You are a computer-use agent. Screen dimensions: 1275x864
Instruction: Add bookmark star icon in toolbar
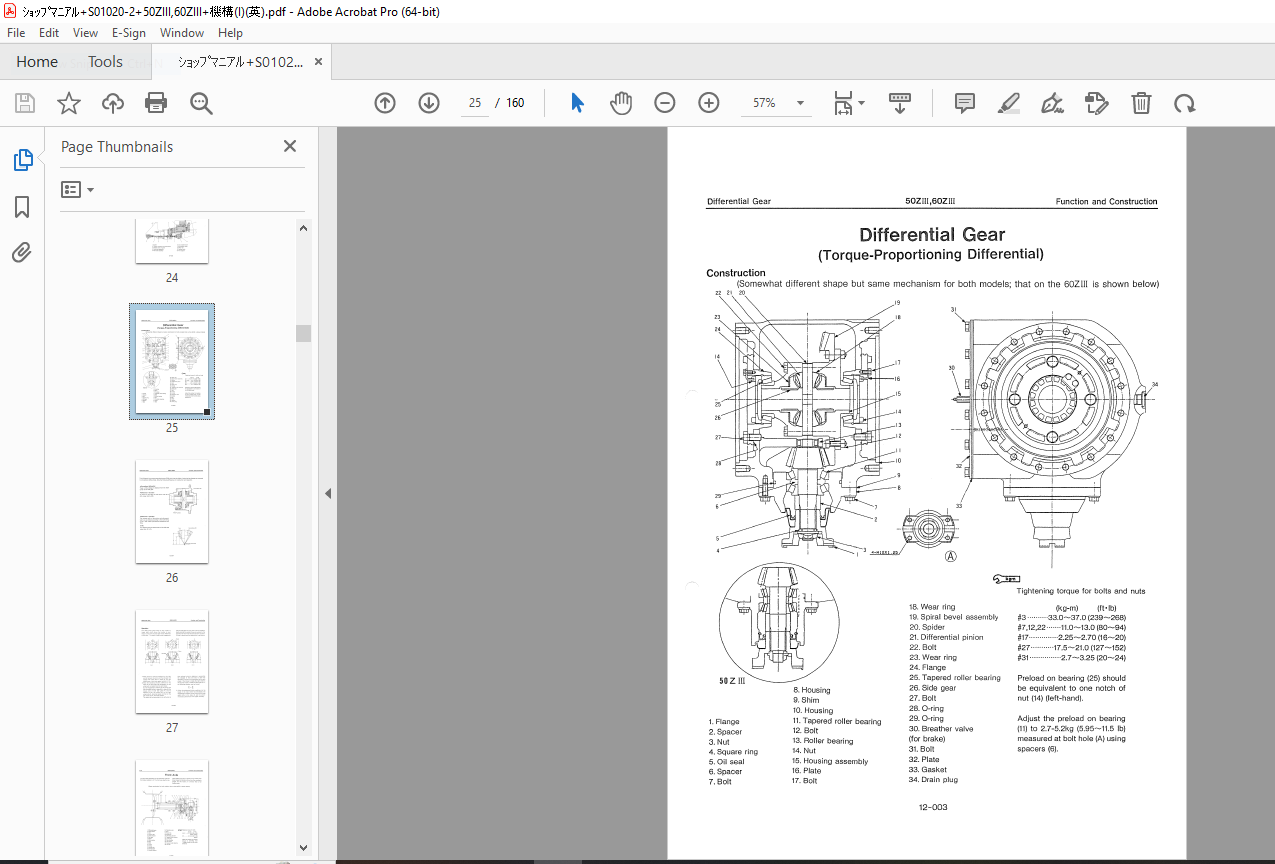[68, 103]
